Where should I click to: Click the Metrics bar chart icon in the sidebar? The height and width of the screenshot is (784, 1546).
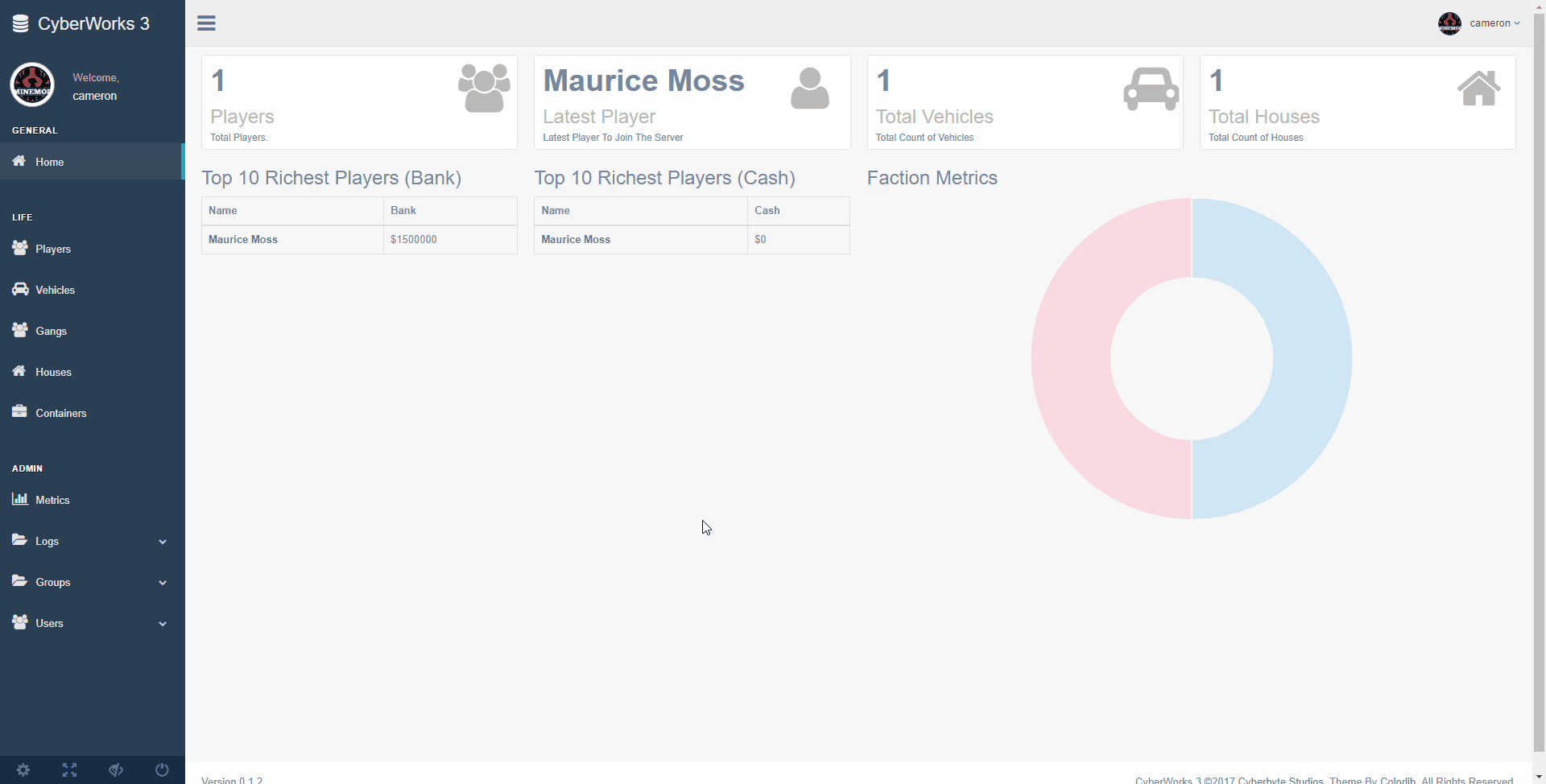pyautogui.click(x=20, y=499)
